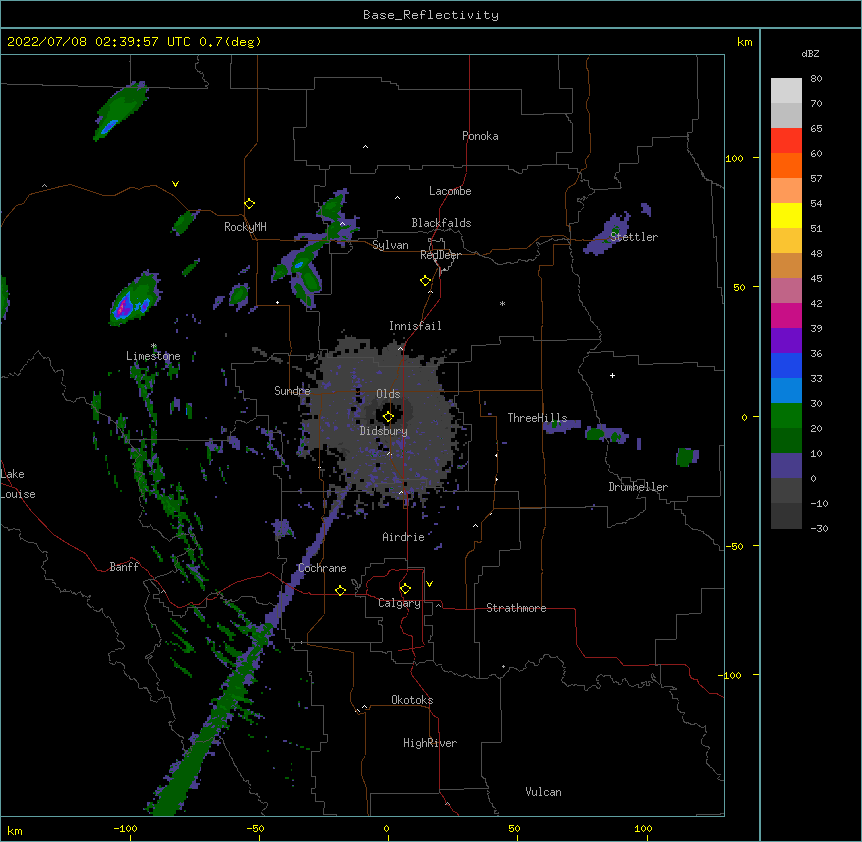Select the Airdrie label

pyautogui.click(x=403, y=537)
